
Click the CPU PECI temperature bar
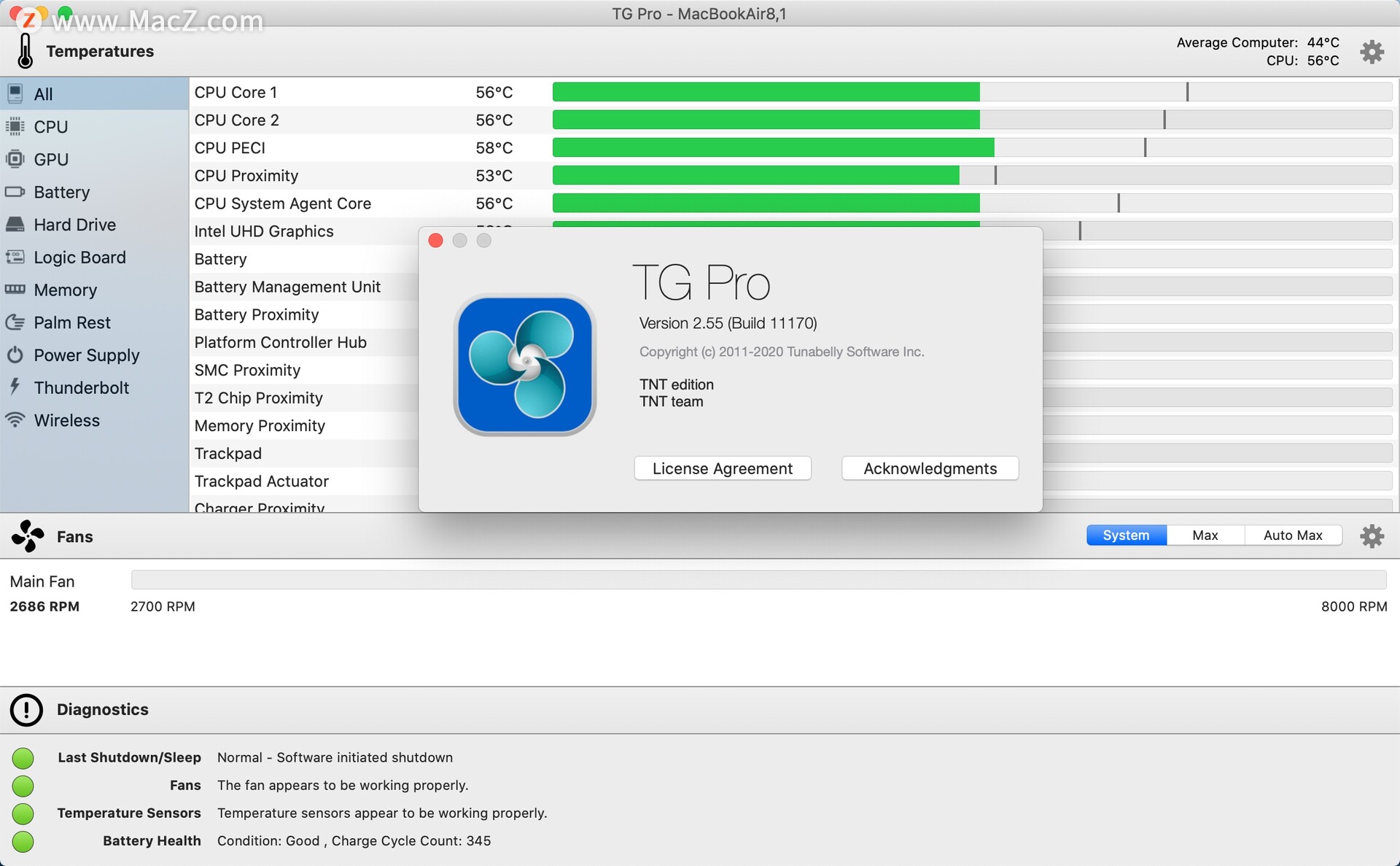[x=972, y=147]
